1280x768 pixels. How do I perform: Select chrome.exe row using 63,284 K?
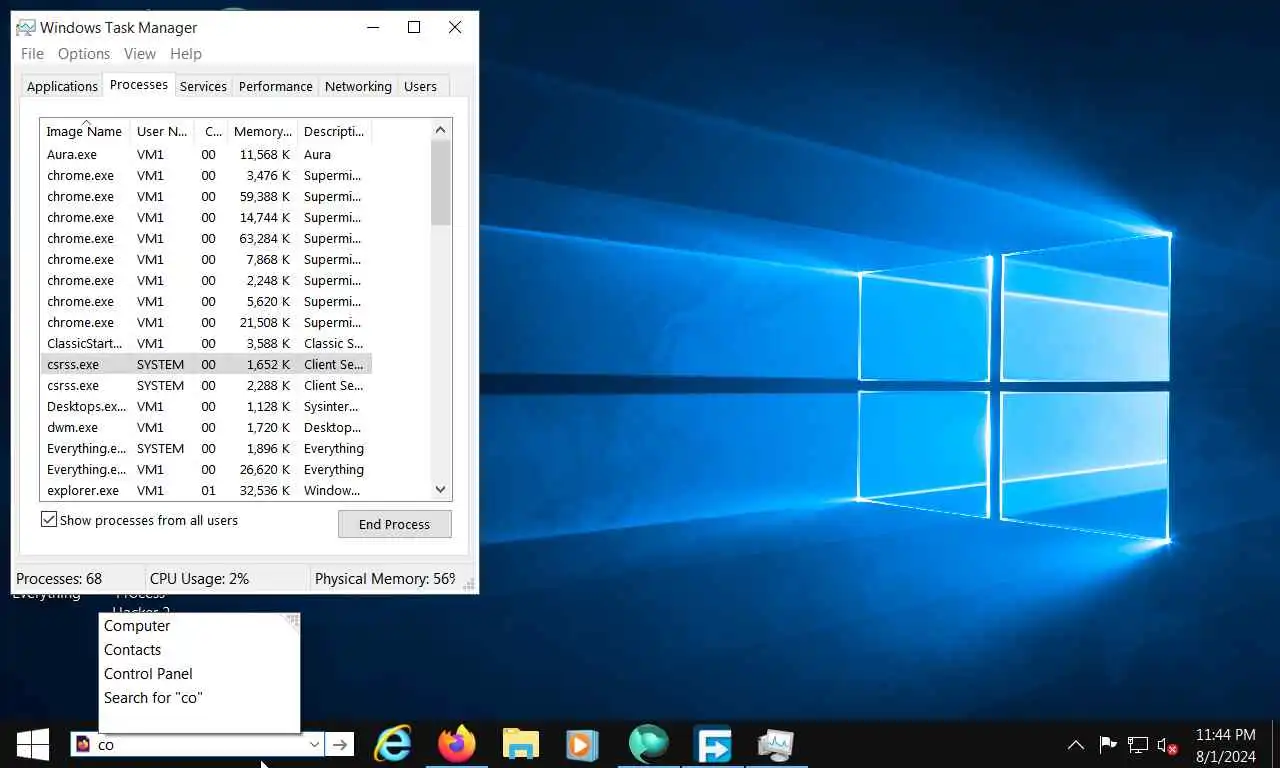tap(206, 239)
